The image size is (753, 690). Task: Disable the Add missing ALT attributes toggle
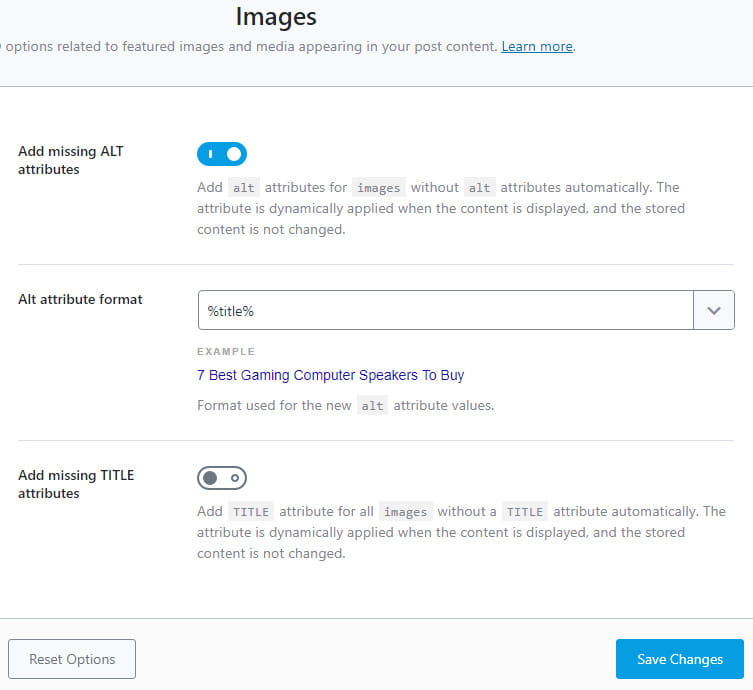point(222,154)
